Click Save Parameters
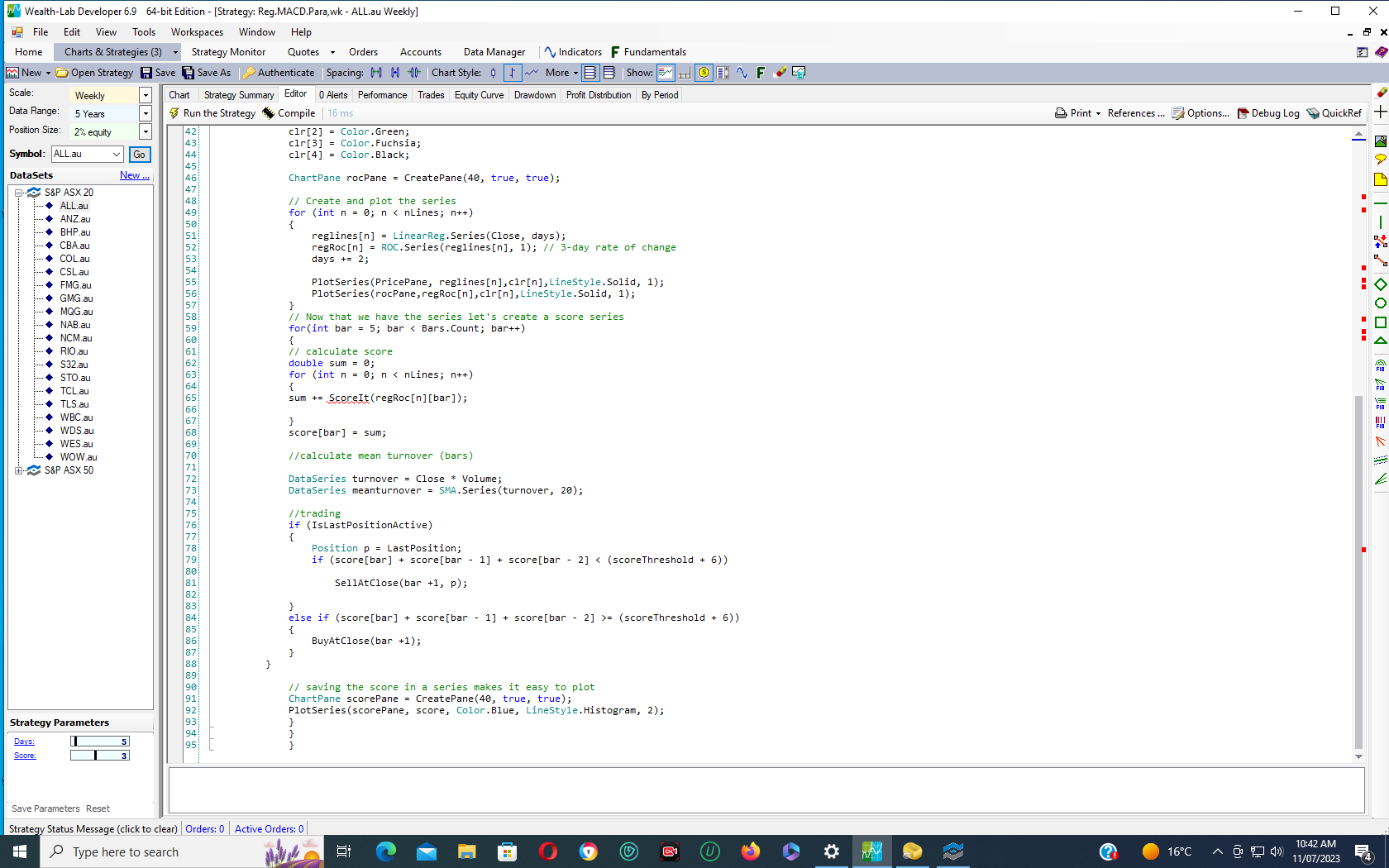Viewport: 1389px width, 868px height. coord(45,808)
